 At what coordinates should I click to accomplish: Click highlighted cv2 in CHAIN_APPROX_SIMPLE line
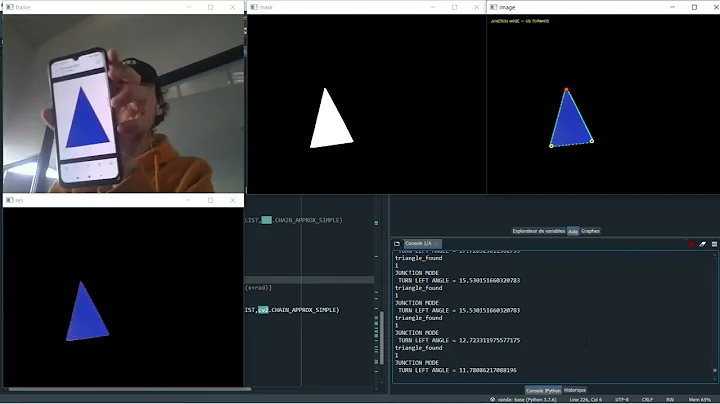pyautogui.click(x=263, y=310)
